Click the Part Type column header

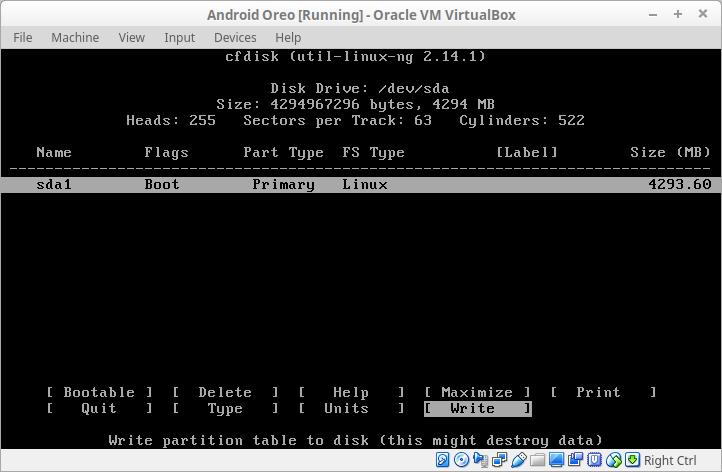point(283,152)
